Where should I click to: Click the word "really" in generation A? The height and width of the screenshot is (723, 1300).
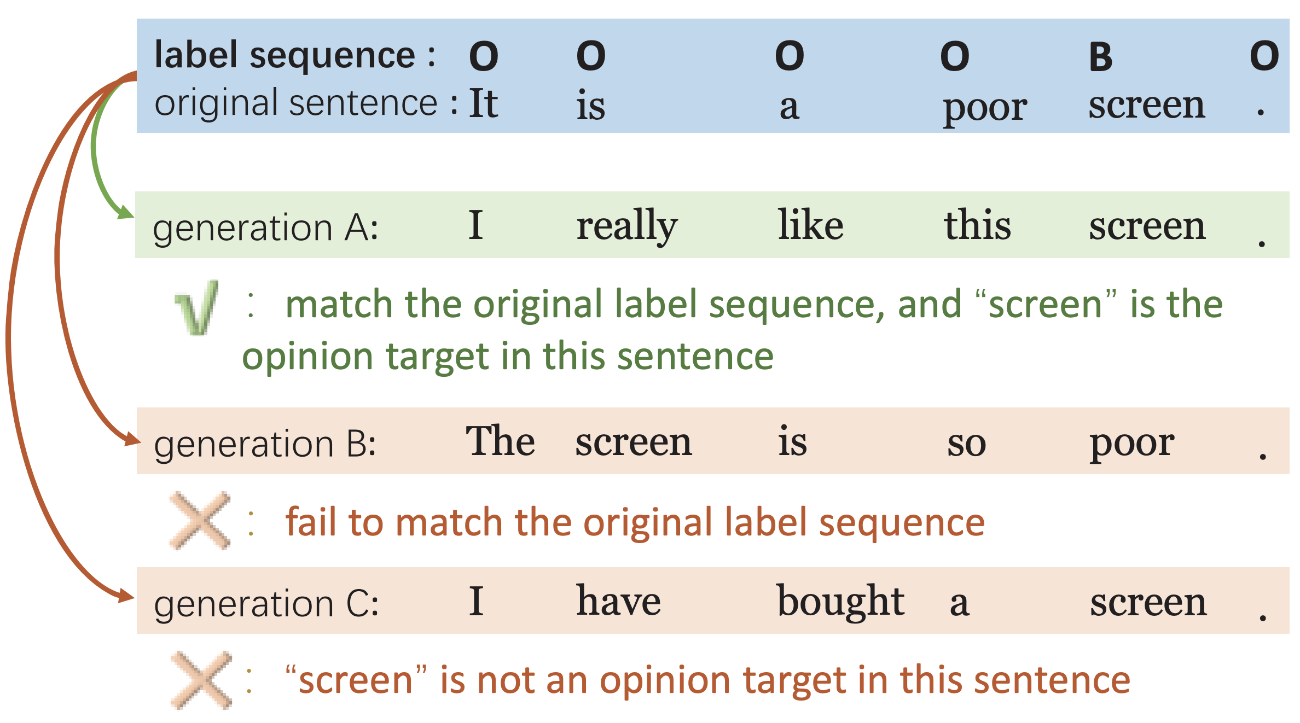tap(626, 227)
